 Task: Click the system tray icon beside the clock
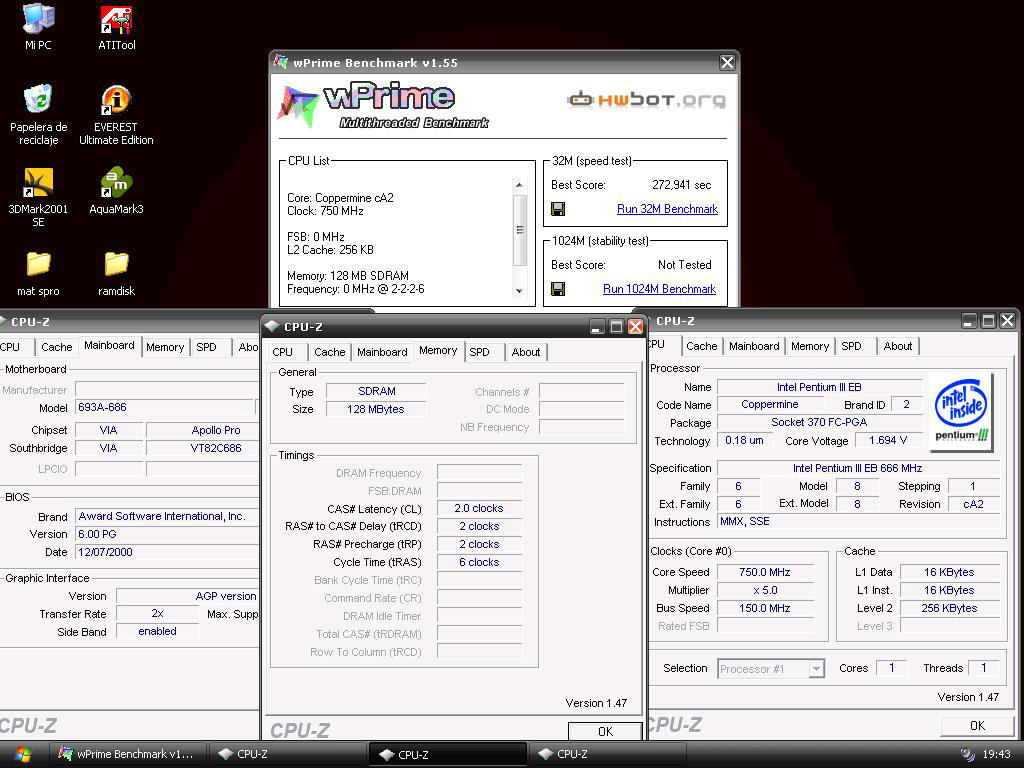(x=967, y=754)
